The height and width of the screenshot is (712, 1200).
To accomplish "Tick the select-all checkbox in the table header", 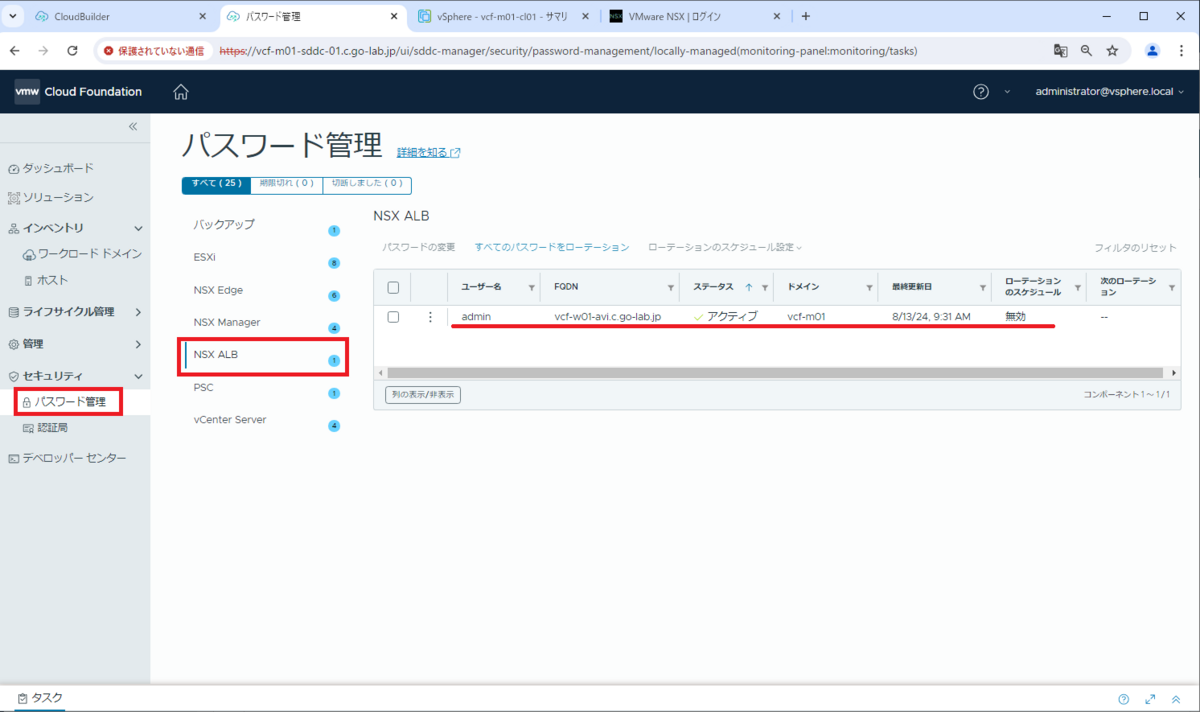I will (x=393, y=288).
